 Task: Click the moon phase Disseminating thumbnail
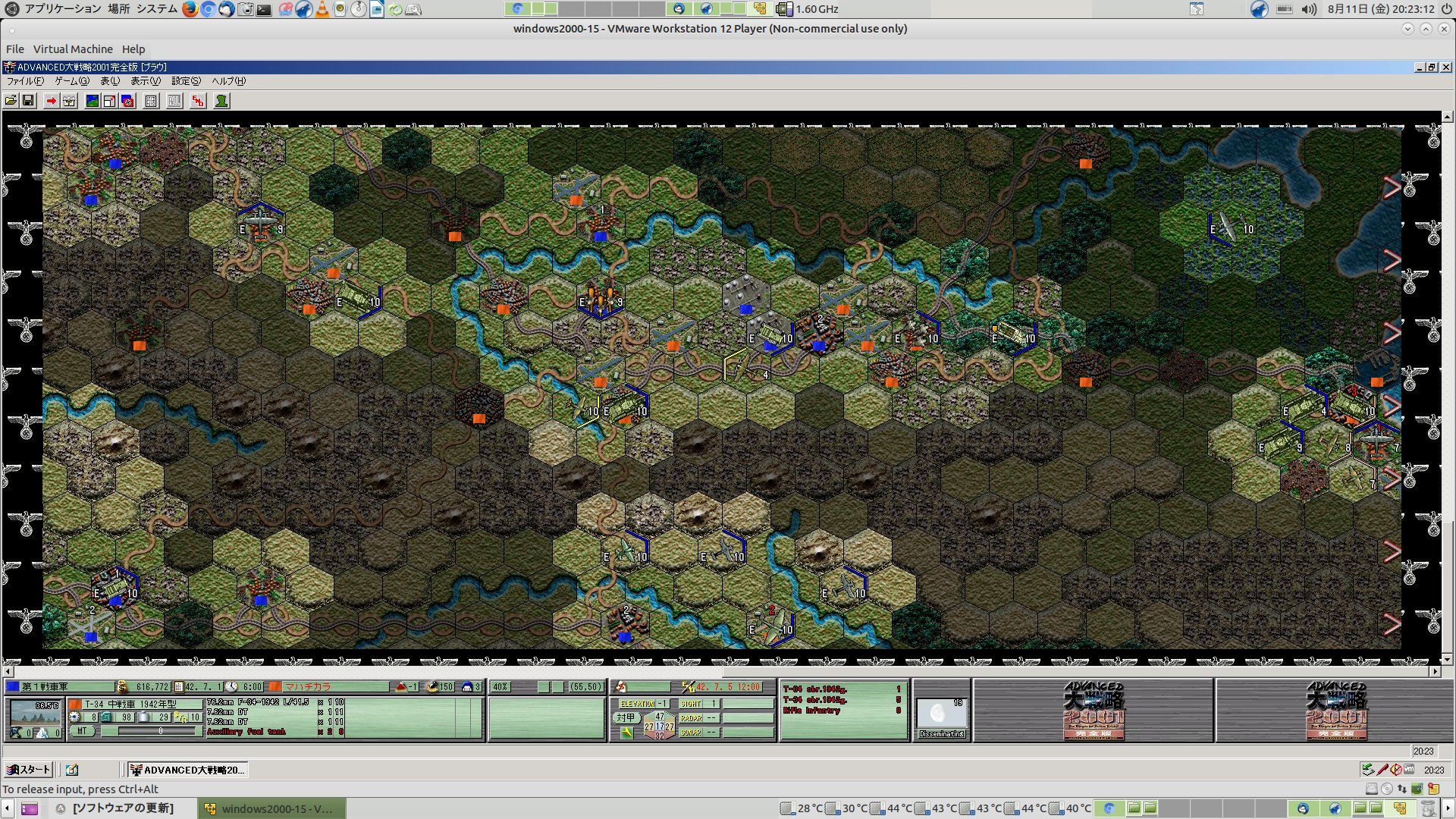tap(941, 717)
